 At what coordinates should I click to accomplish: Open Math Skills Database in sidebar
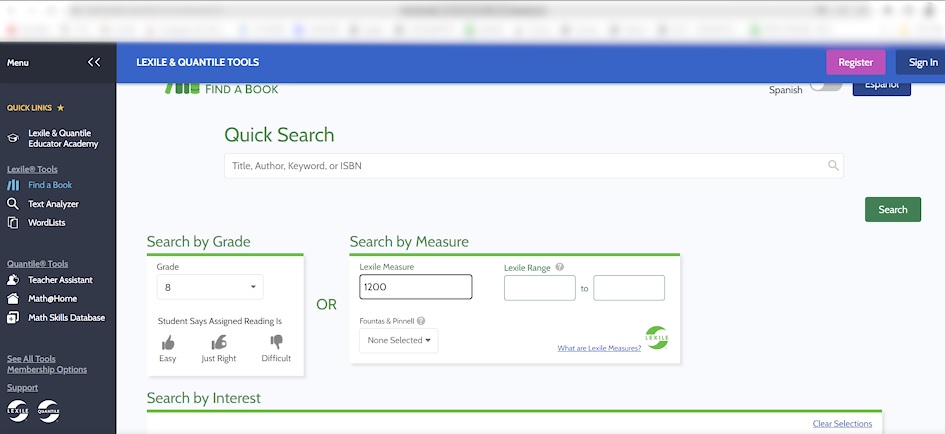coord(66,318)
